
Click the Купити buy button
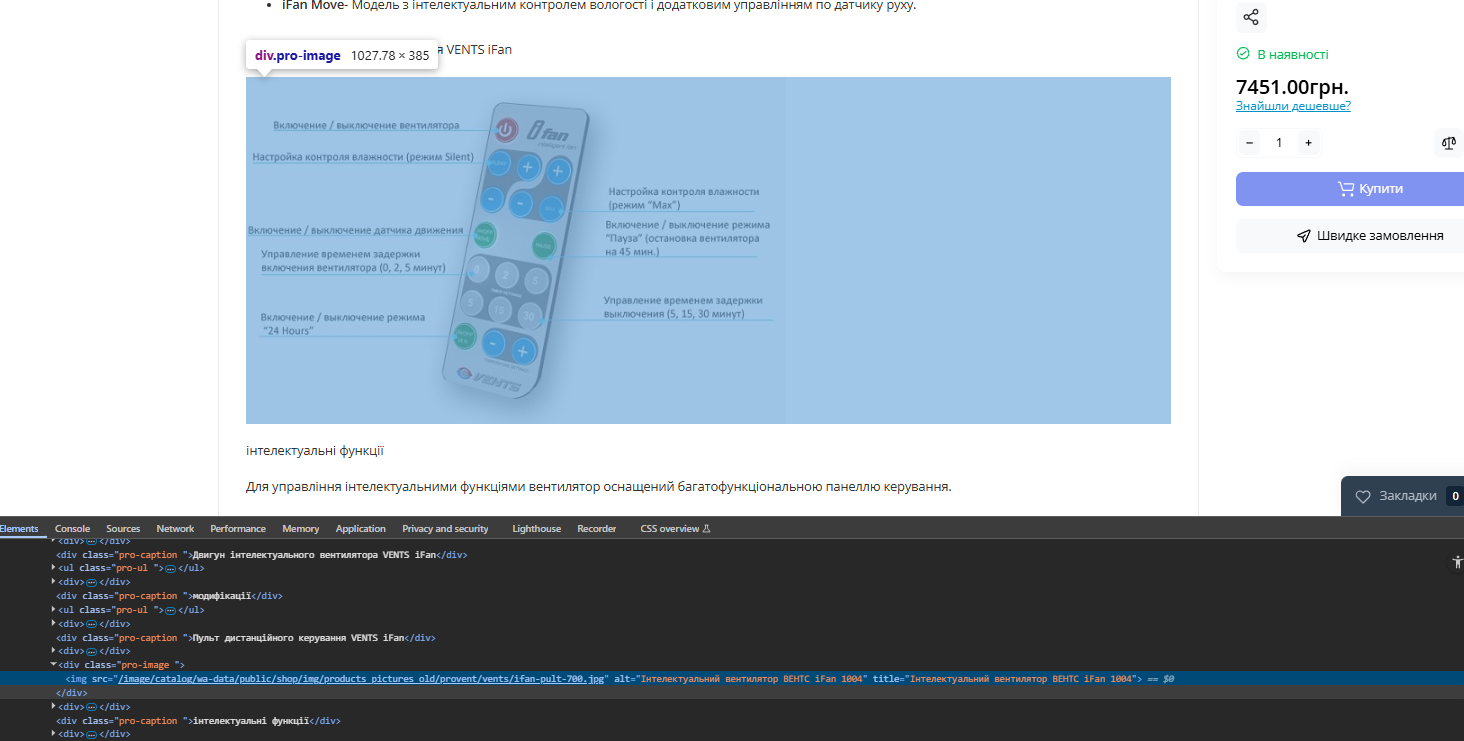pos(1350,189)
